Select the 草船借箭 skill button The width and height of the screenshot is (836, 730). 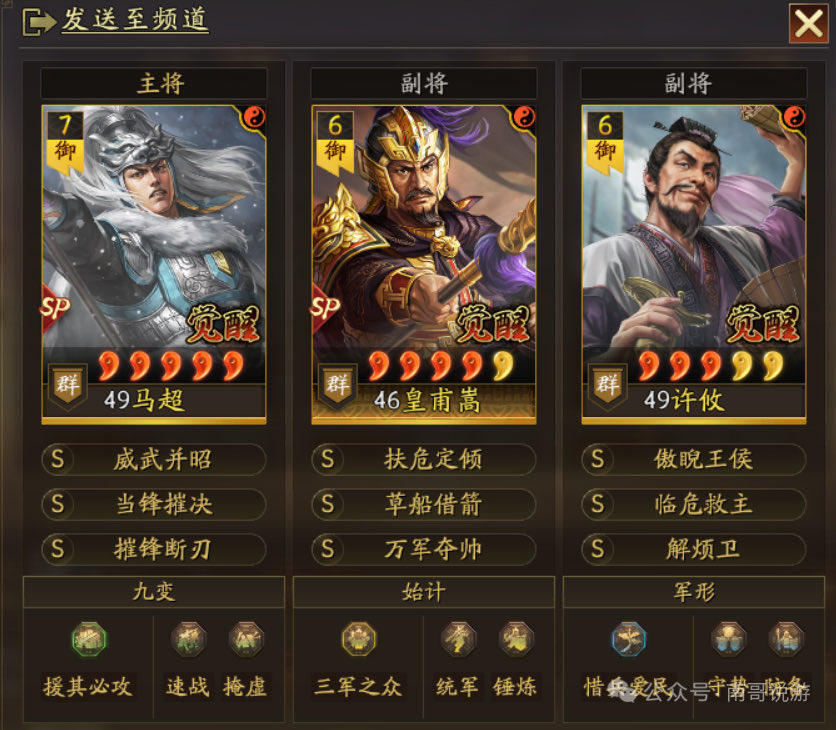(x=423, y=504)
